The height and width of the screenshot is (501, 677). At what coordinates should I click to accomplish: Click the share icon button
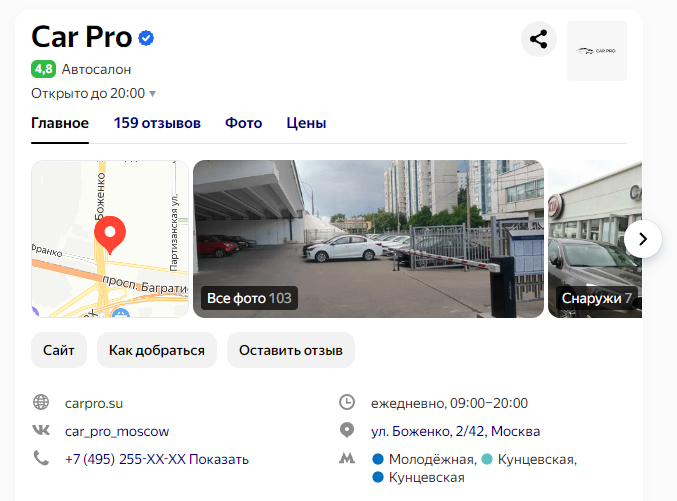[538, 39]
